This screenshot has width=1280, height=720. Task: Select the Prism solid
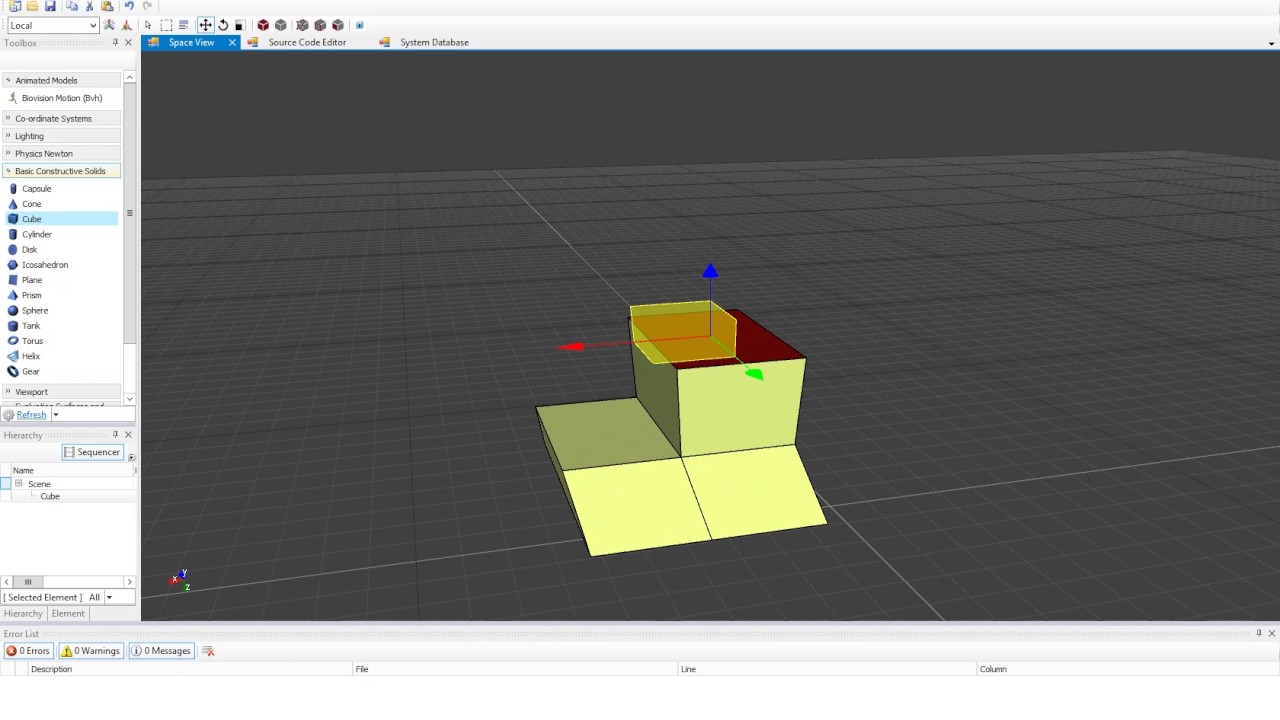tap(31, 295)
